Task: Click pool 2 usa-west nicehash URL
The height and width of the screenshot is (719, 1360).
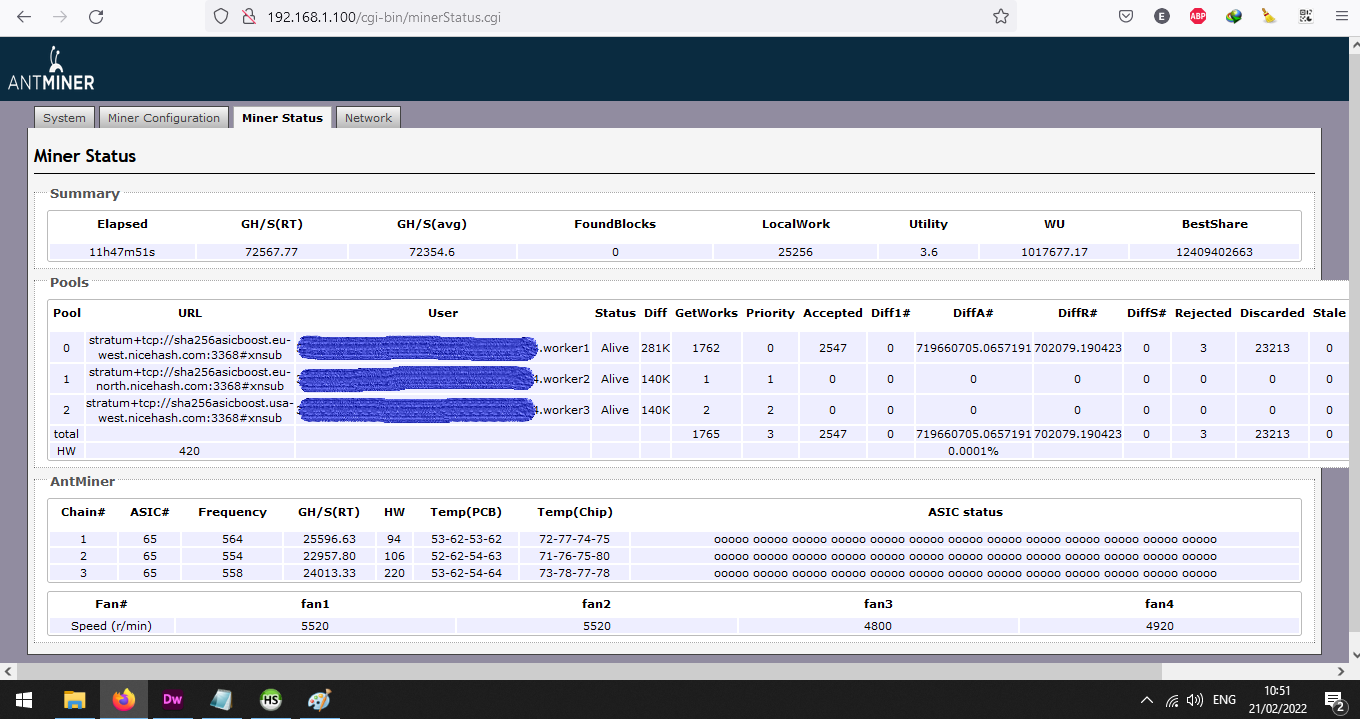Action: coord(189,410)
